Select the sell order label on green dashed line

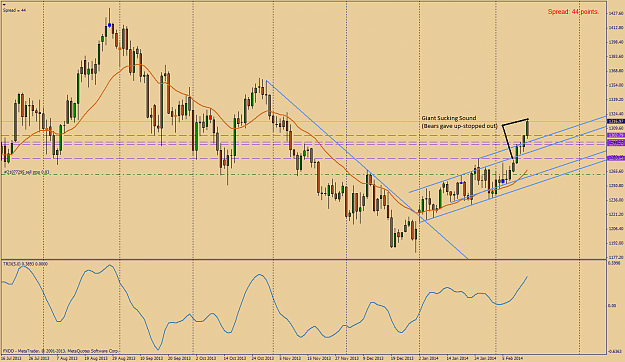click(x=26, y=172)
